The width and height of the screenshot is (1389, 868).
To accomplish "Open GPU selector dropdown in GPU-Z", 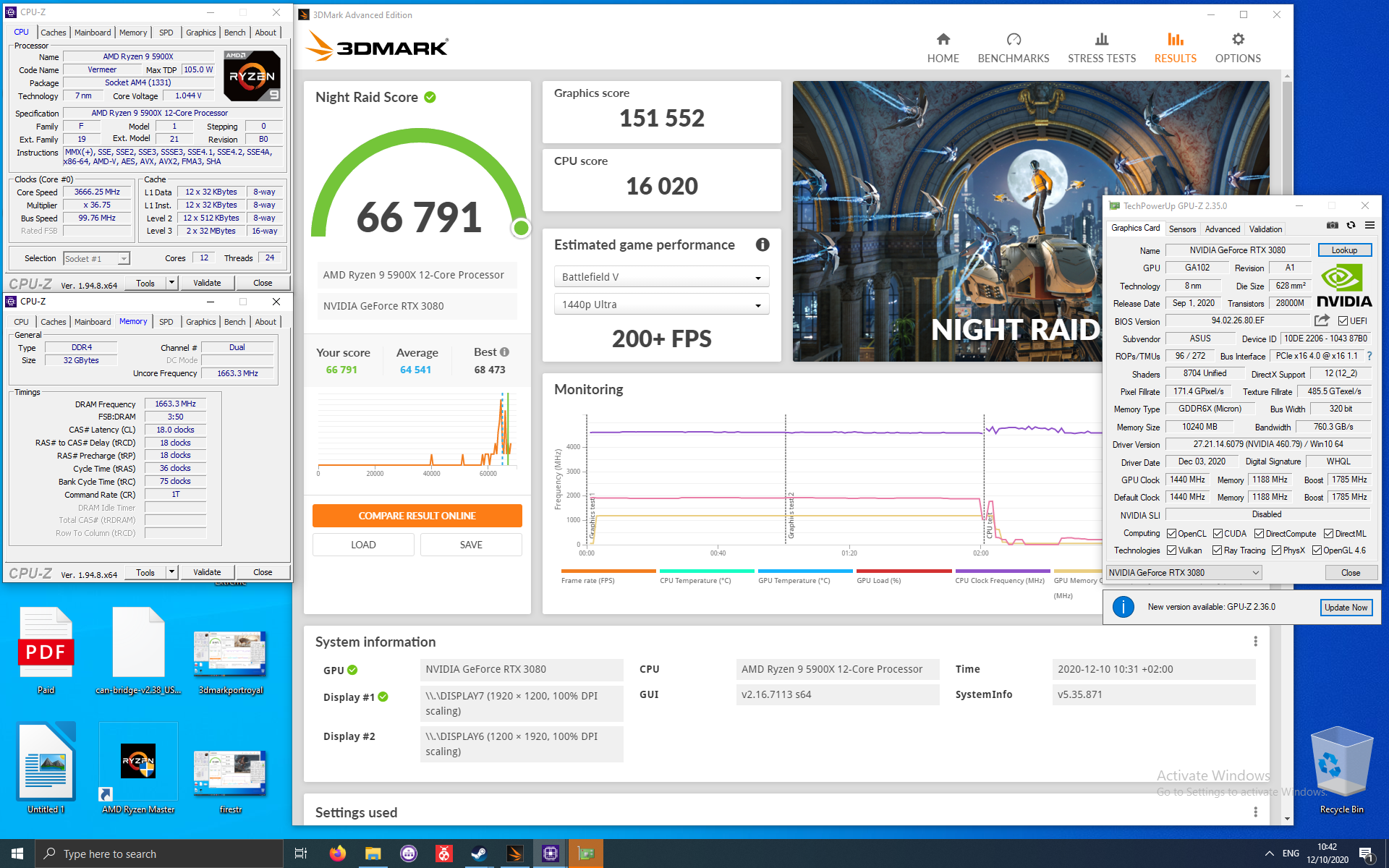I will tap(1184, 572).
